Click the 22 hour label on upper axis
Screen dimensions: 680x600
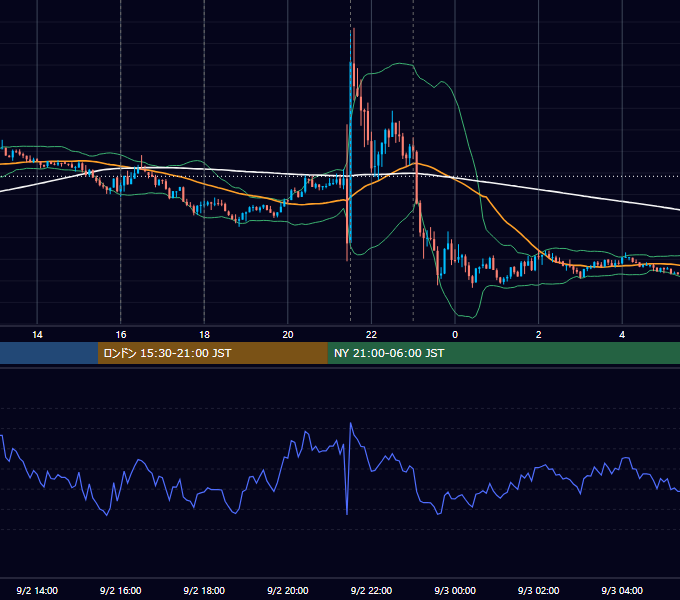point(371,335)
